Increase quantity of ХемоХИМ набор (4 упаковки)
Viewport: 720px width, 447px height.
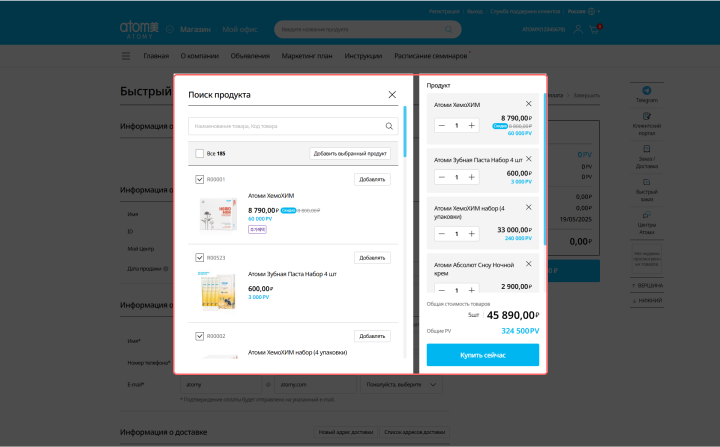tap(472, 234)
